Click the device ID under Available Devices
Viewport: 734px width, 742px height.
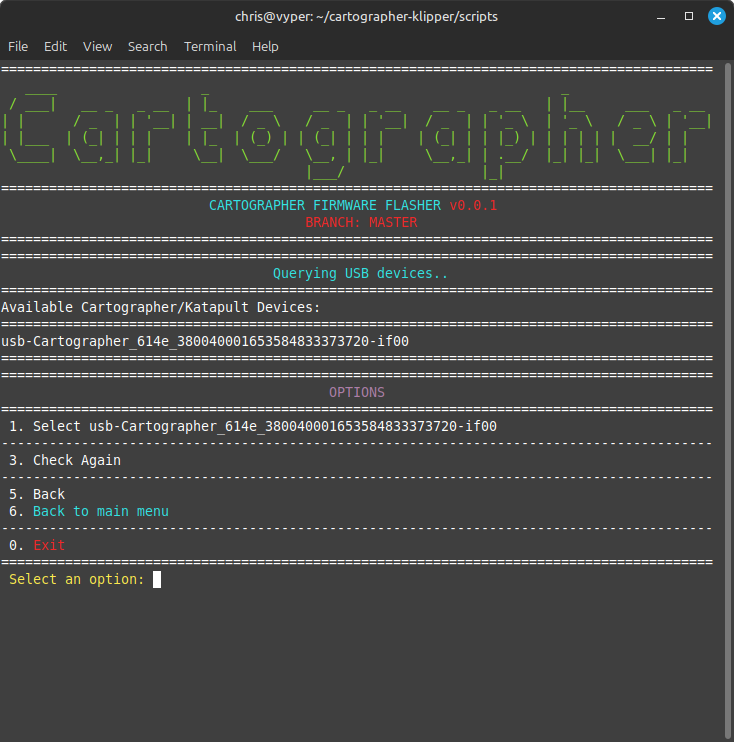(205, 341)
